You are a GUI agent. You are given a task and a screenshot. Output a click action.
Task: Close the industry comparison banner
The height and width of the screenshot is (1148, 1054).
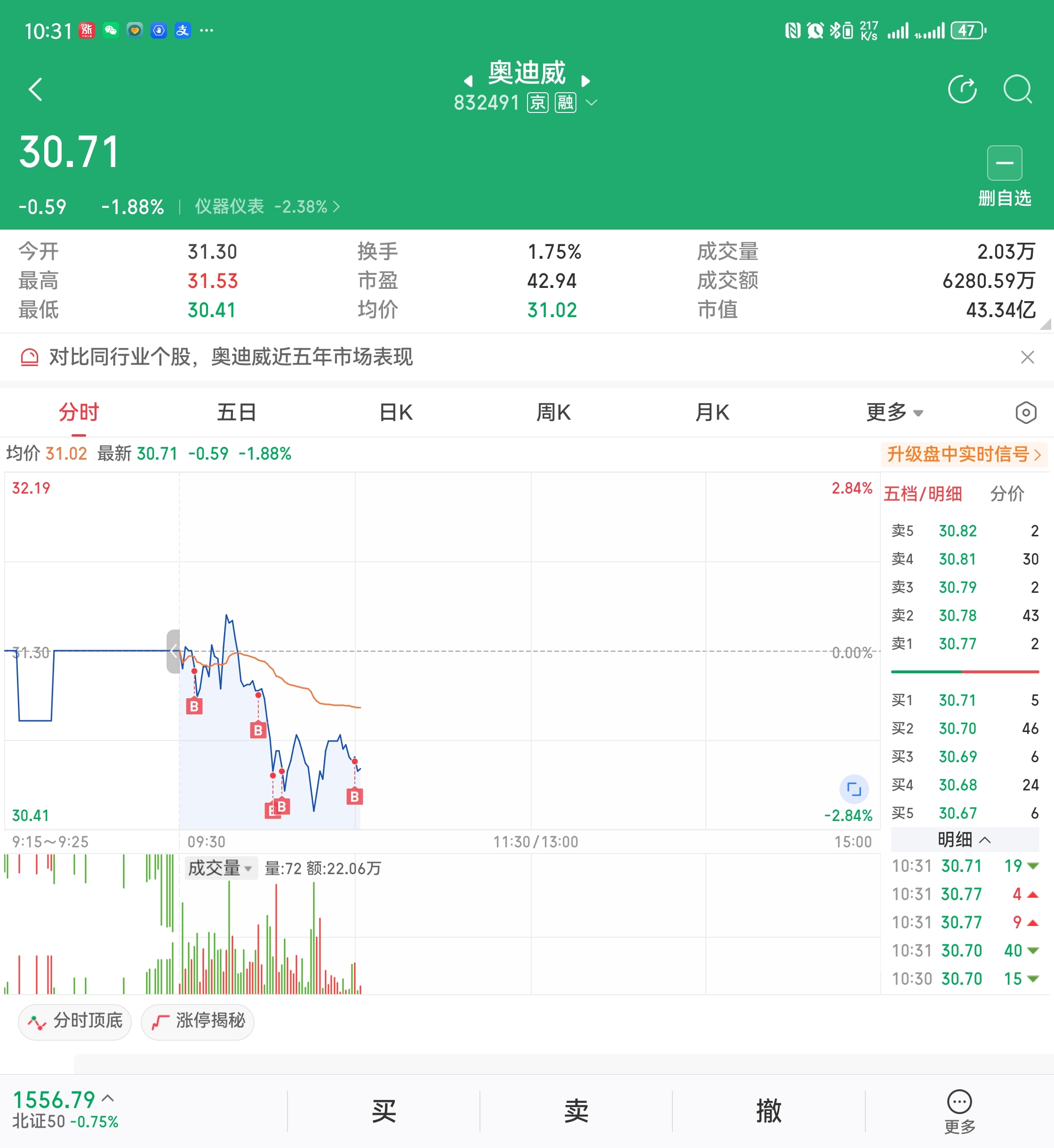click(1027, 357)
